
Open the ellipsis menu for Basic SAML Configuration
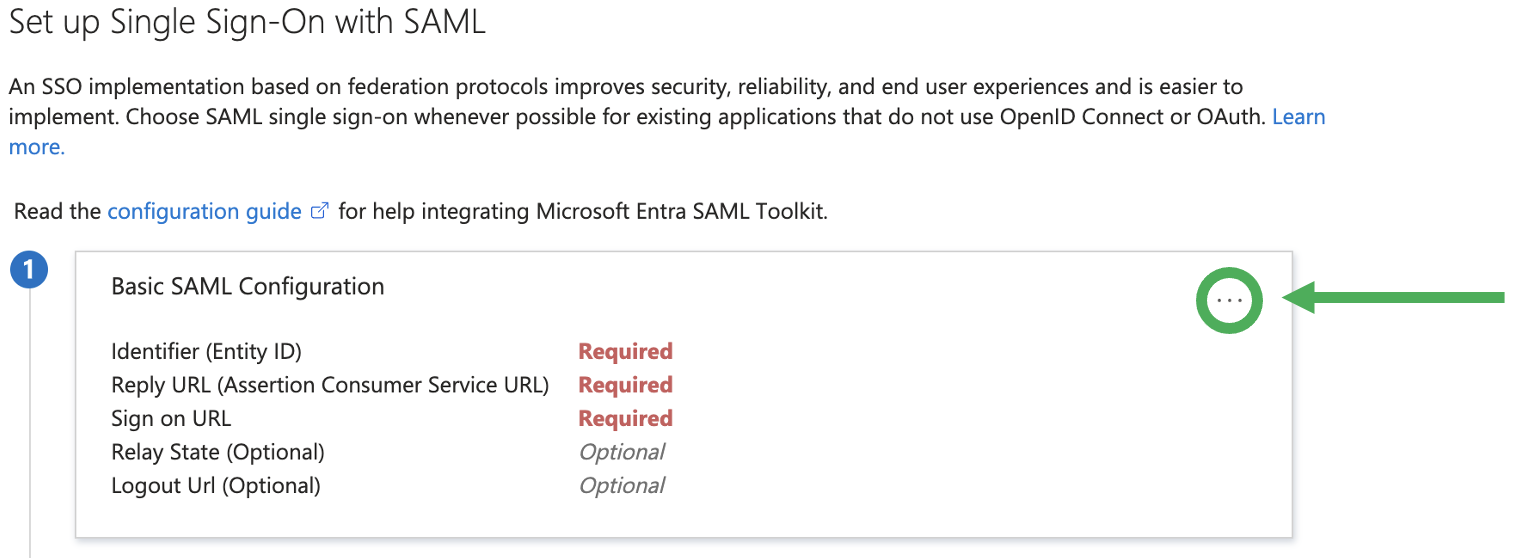1229,299
